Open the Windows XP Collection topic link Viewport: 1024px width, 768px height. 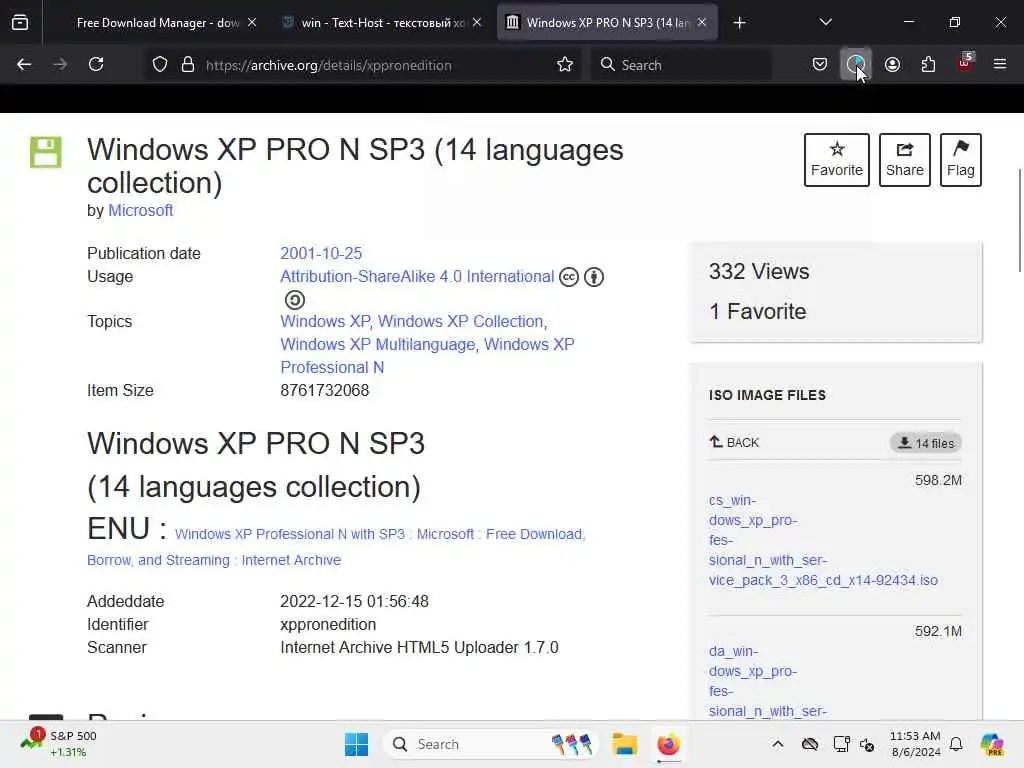[460, 321]
